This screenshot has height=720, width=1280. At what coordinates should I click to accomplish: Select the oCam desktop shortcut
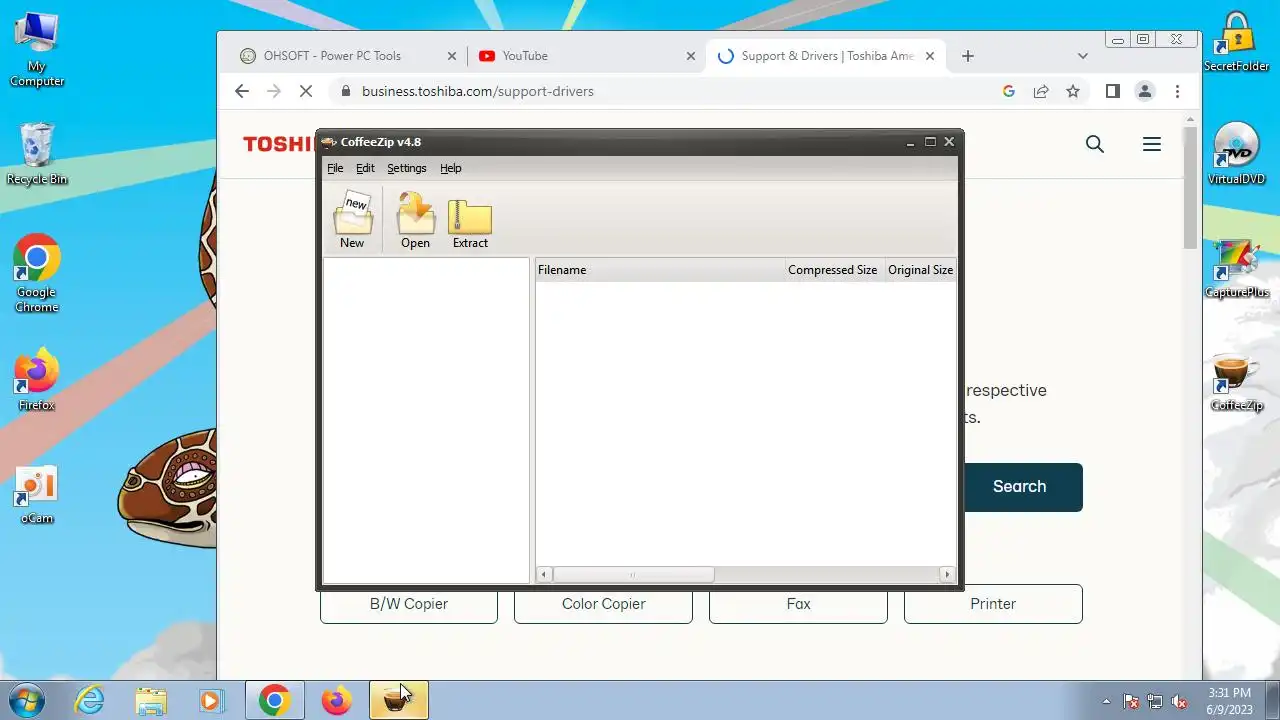coord(37,495)
